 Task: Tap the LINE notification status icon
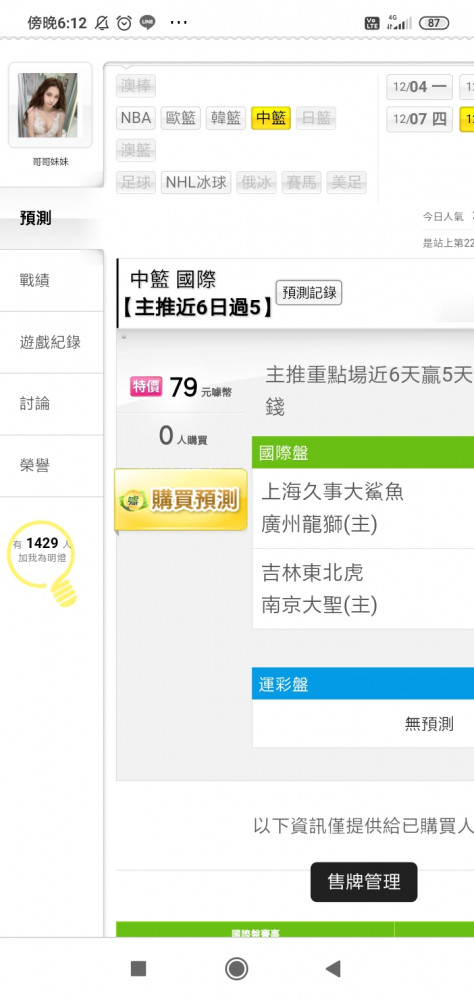tap(148, 23)
